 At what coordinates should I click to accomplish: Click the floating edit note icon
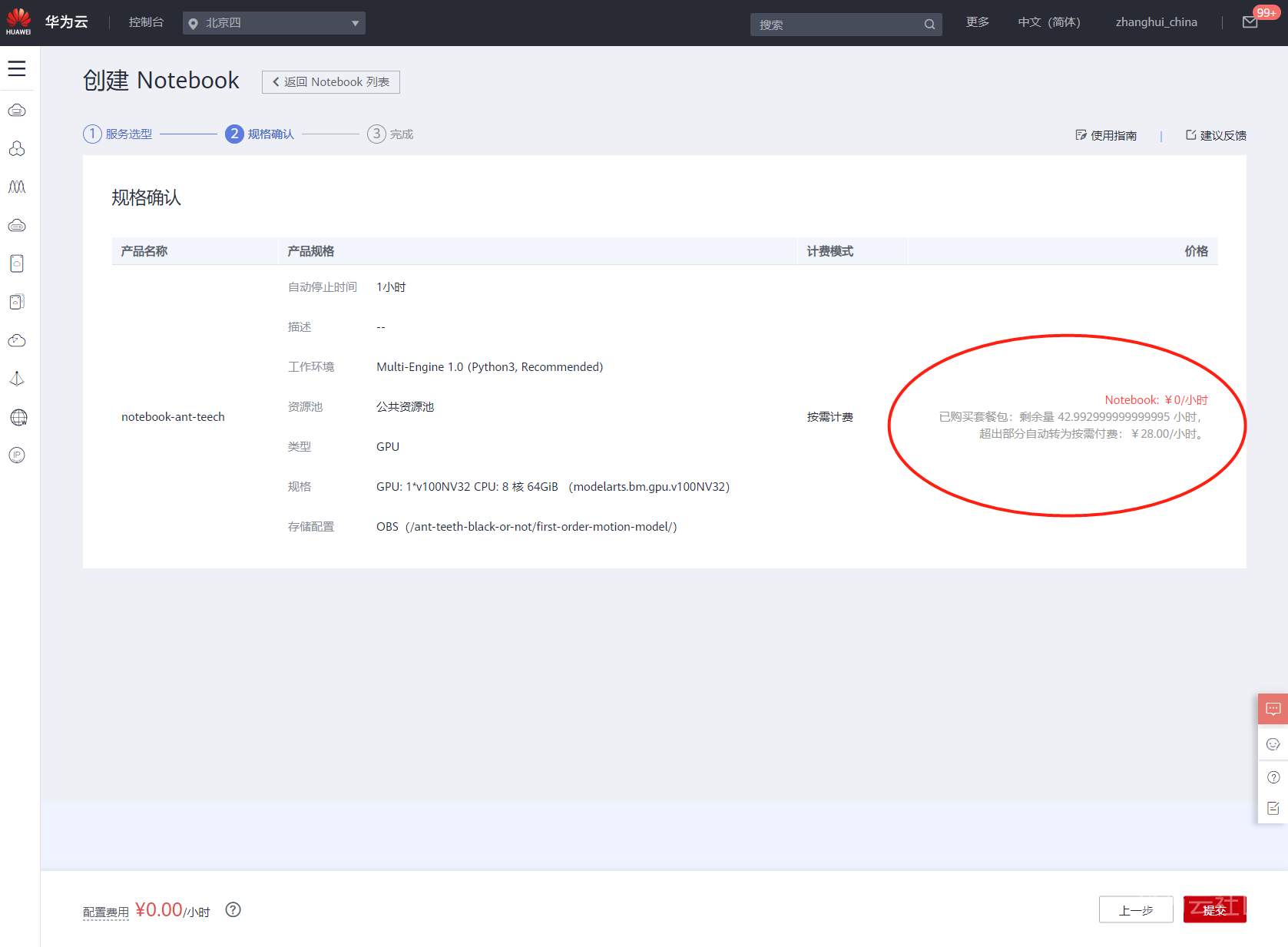(1273, 808)
